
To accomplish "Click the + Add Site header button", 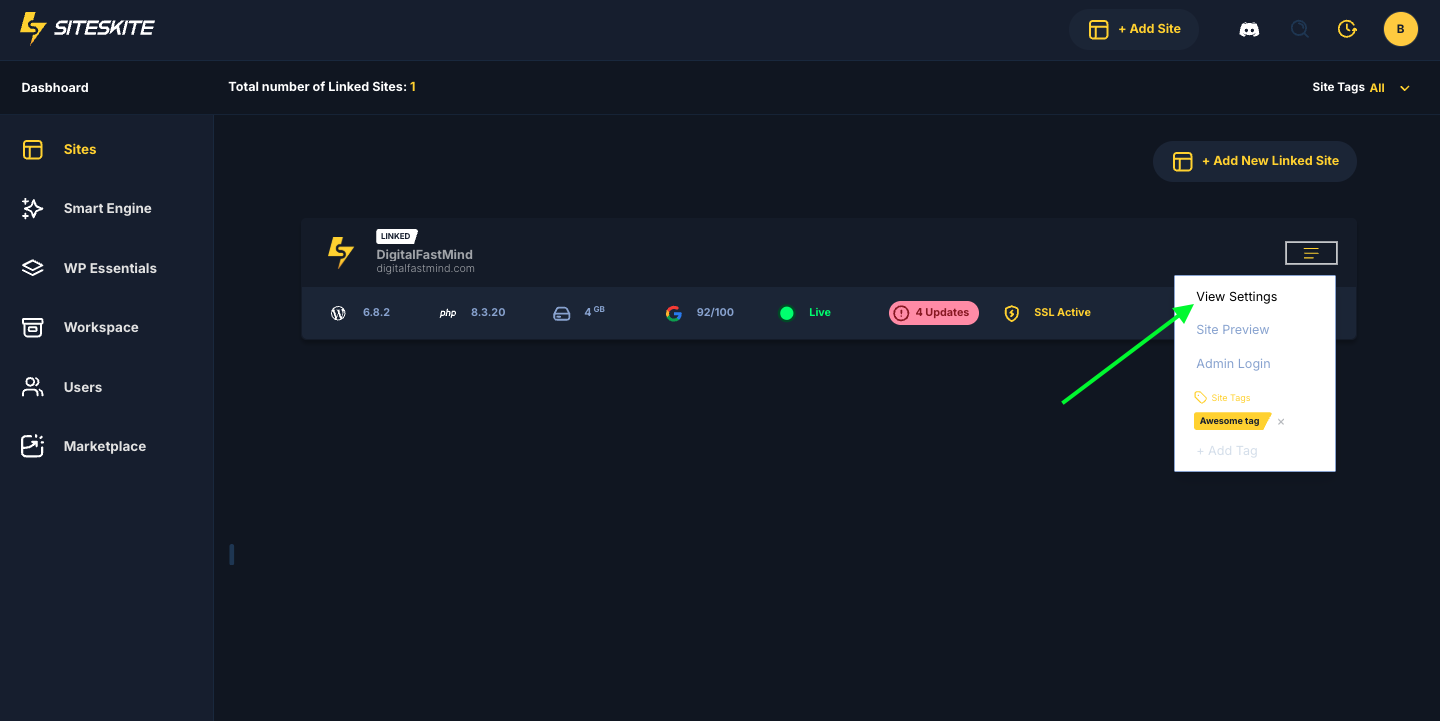I will [x=1134, y=29].
